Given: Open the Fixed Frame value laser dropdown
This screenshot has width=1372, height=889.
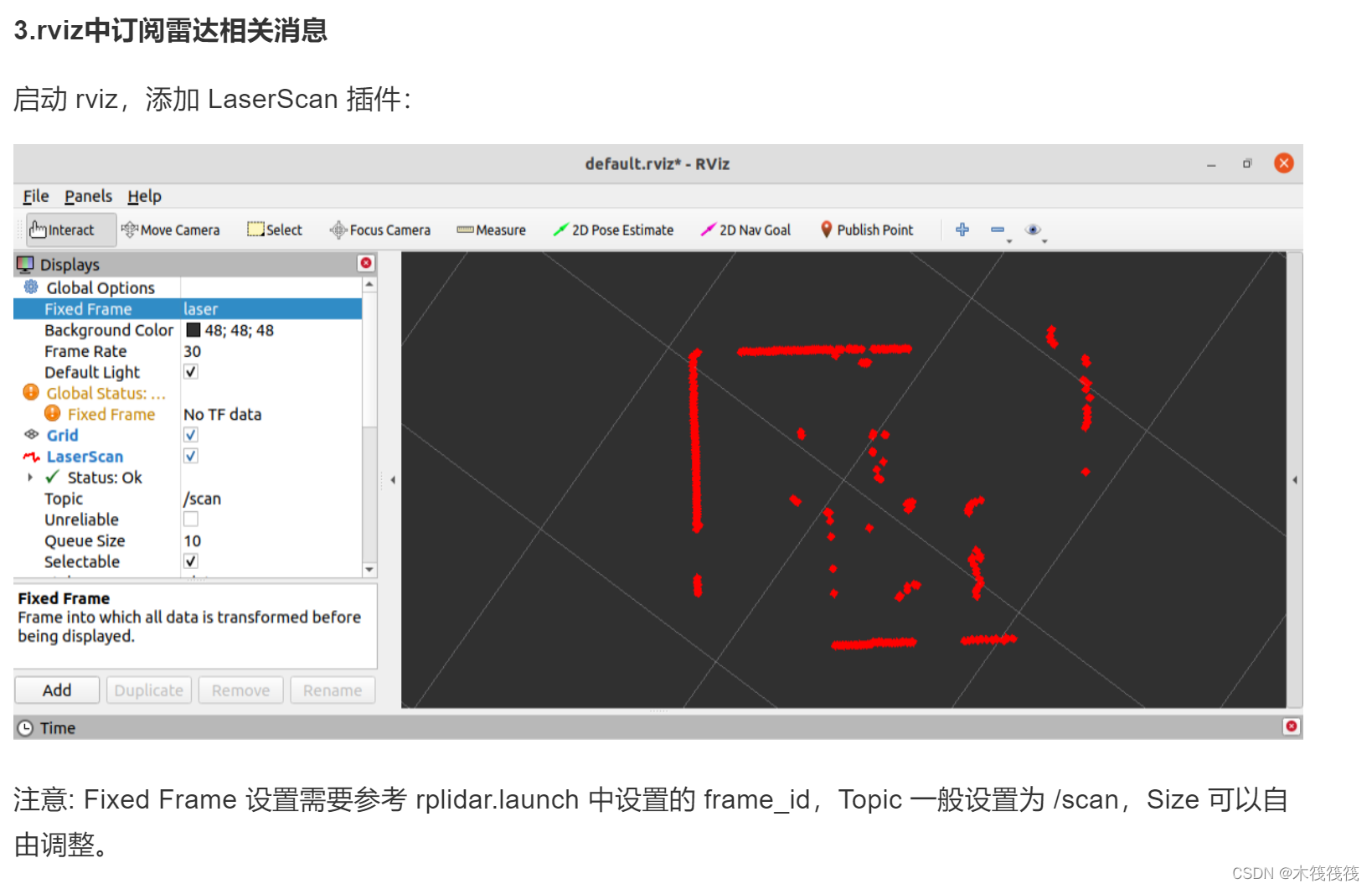Looking at the screenshot, I should coord(271,308).
